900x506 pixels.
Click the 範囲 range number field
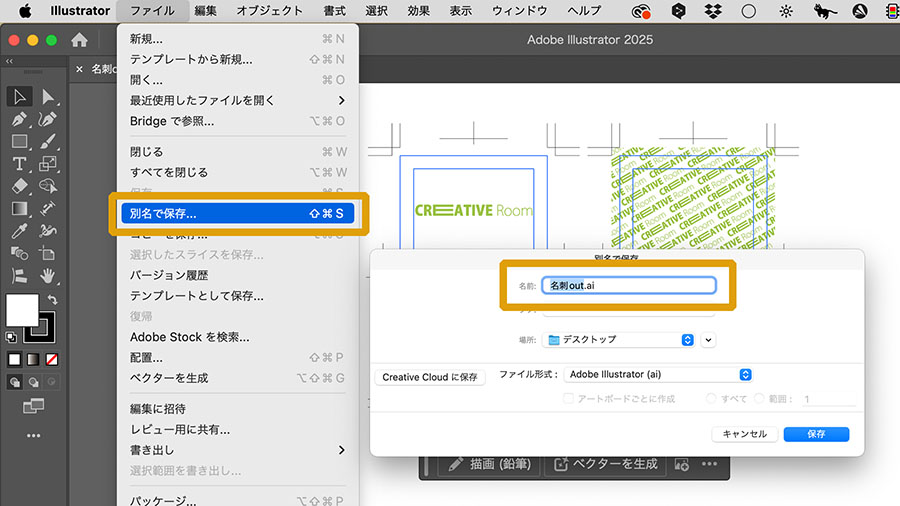(828, 399)
